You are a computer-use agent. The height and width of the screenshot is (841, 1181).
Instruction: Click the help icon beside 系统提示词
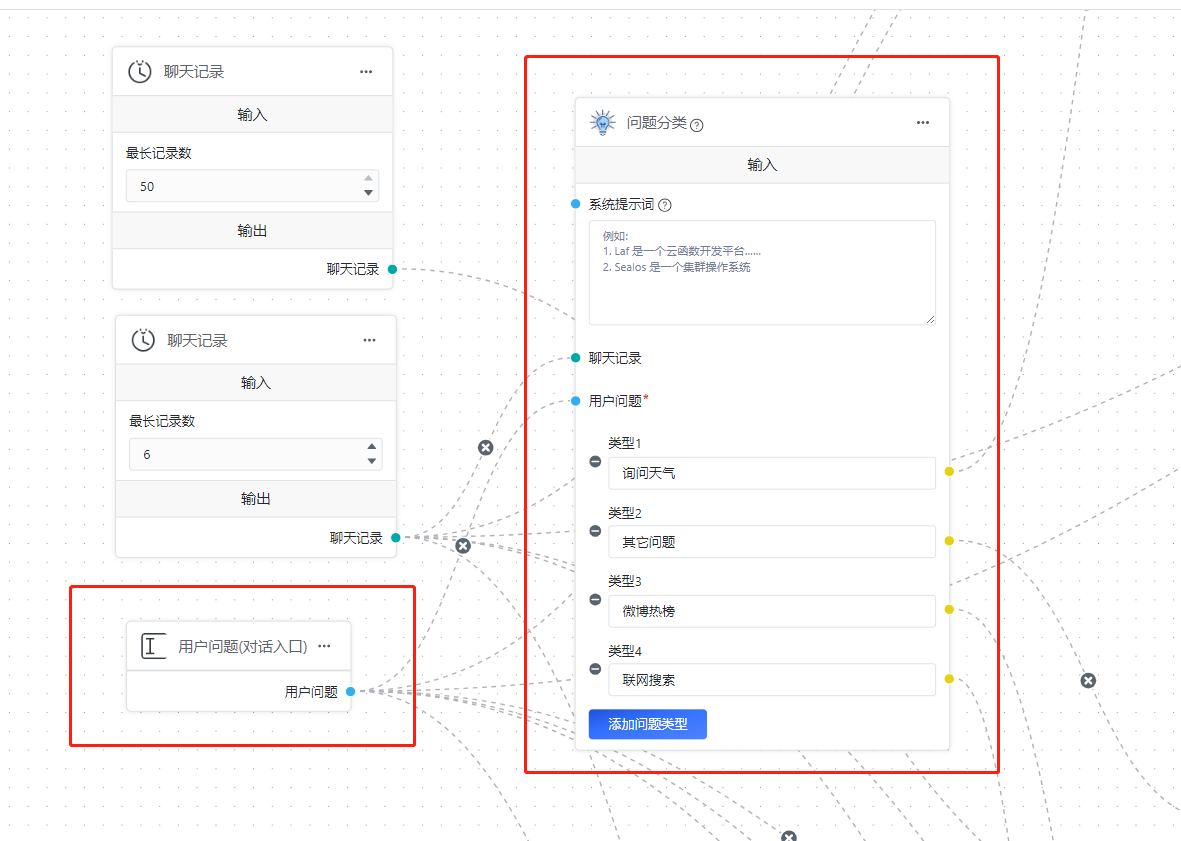(665, 205)
